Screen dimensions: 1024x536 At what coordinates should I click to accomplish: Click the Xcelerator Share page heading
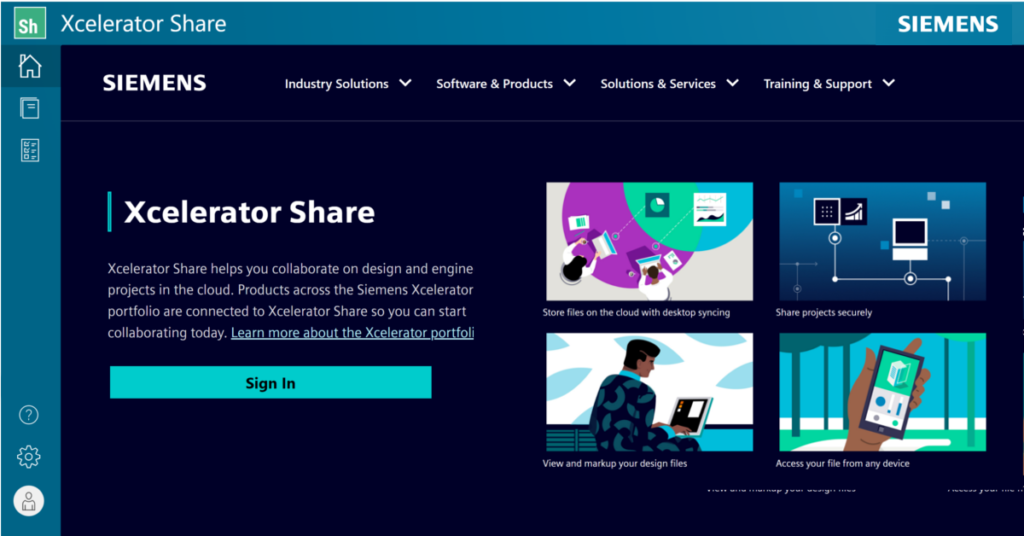click(249, 212)
